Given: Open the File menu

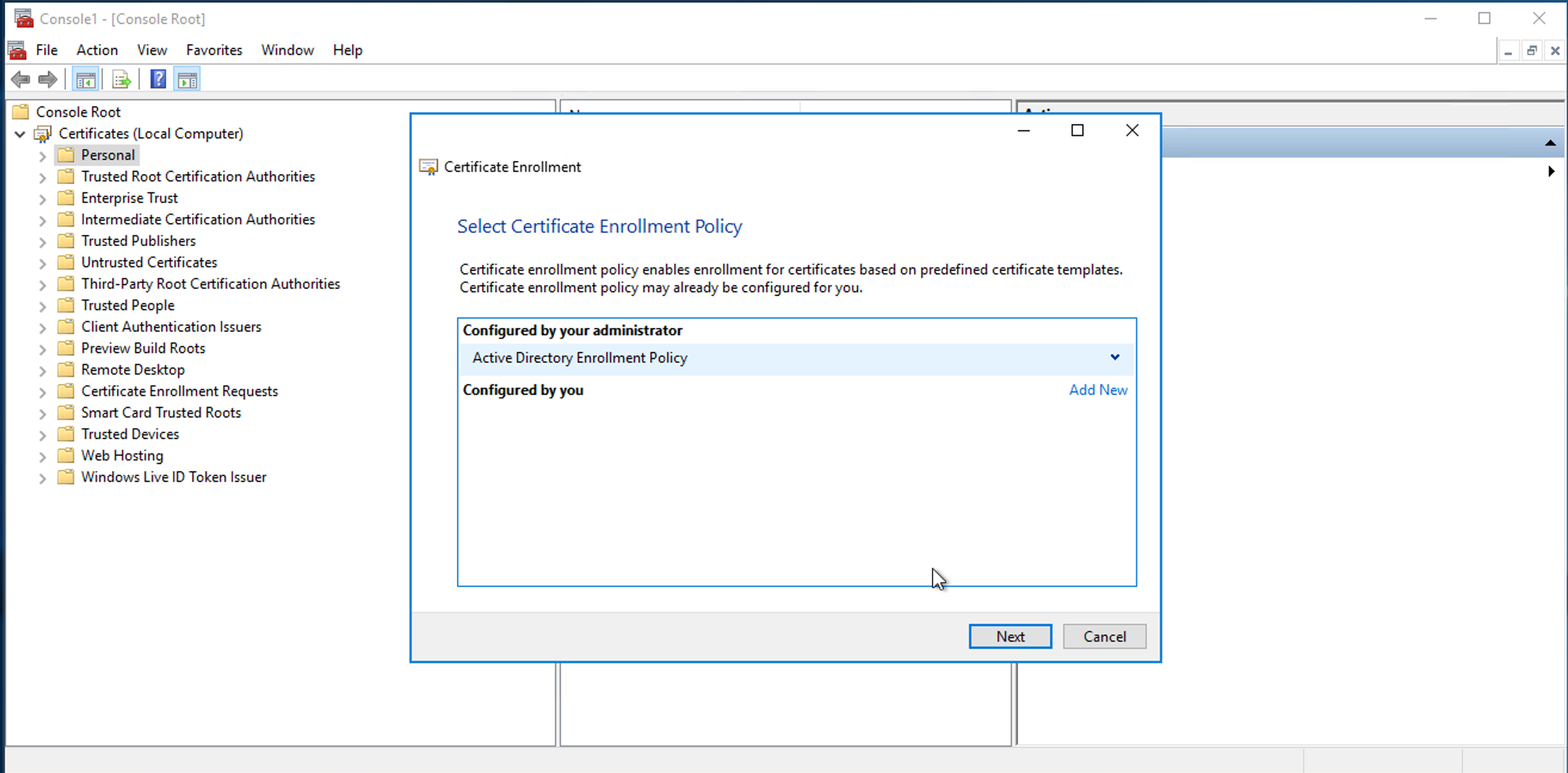Looking at the screenshot, I should 47,50.
